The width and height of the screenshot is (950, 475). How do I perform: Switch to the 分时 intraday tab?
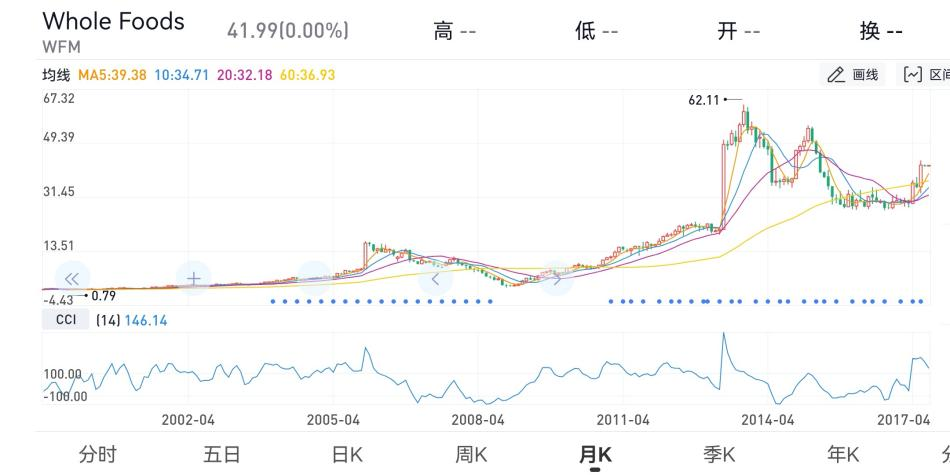98,455
